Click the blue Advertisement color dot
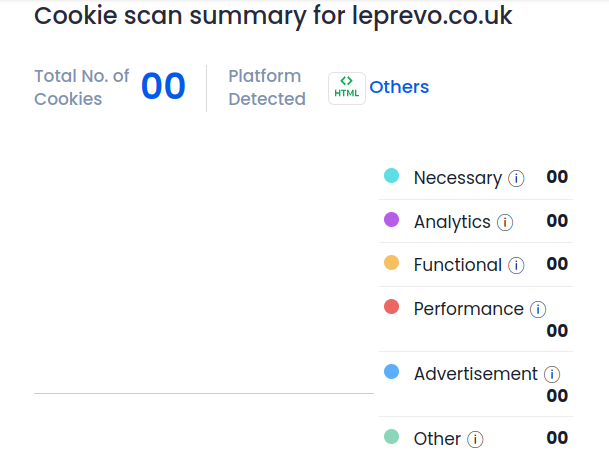 coord(392,372)
